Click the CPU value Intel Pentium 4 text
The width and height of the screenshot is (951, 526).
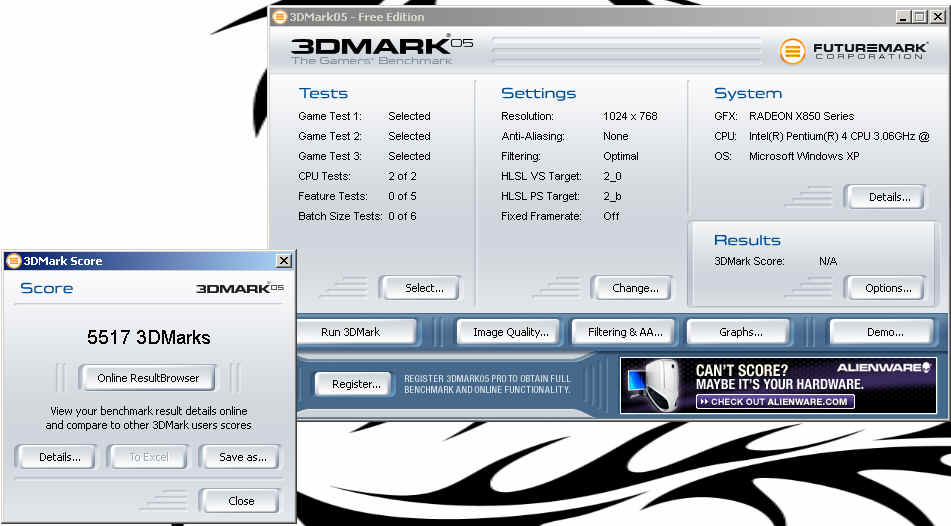839,136
